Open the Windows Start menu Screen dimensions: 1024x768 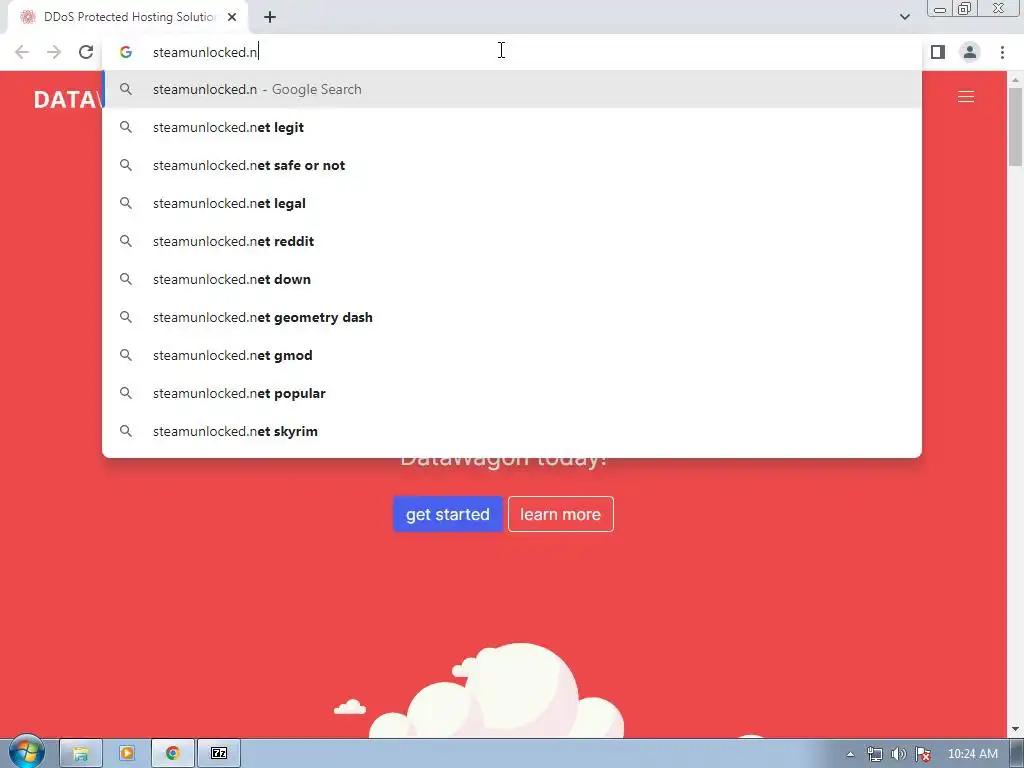coord(26,752)
